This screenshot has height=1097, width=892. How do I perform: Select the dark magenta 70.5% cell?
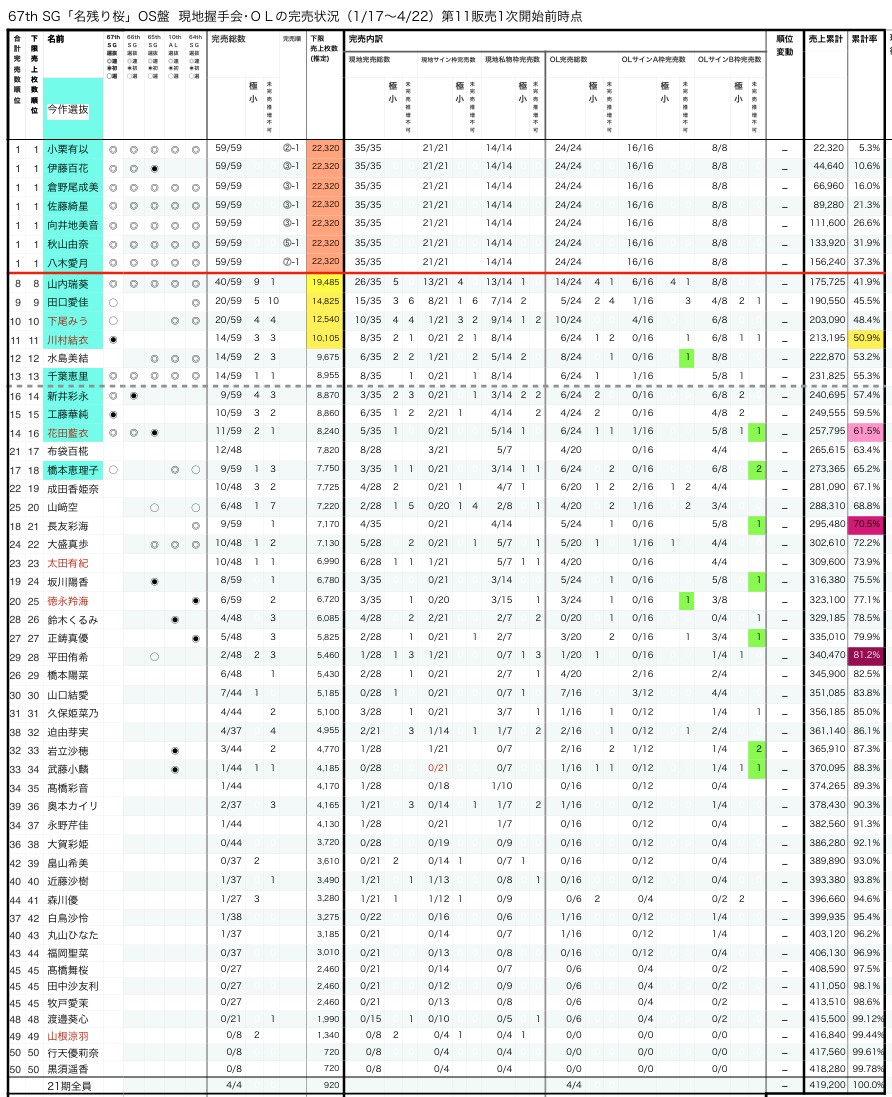point(867,525)
